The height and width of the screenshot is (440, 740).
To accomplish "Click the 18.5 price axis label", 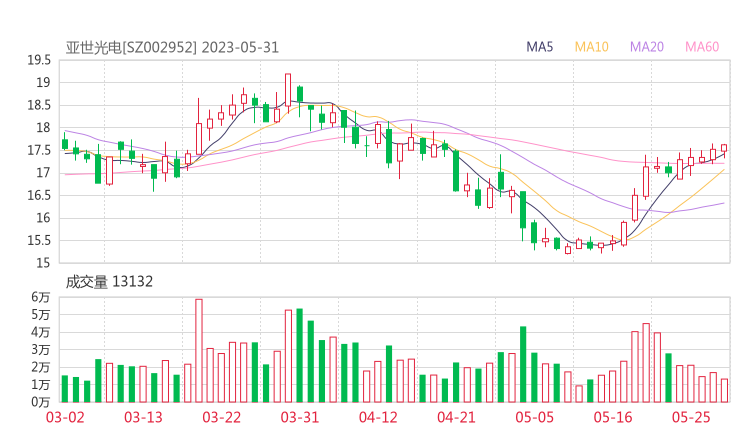I will pyautogui.click(x=39, y=105).
